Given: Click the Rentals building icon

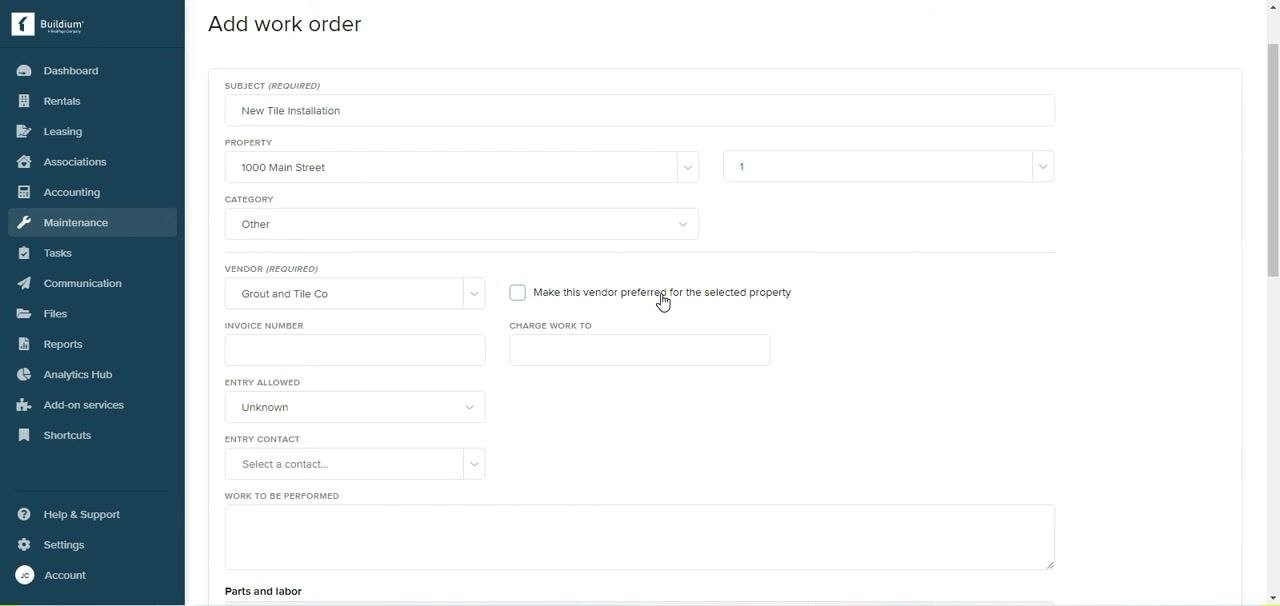Looking at the screenshot, I should click(24, 101).
